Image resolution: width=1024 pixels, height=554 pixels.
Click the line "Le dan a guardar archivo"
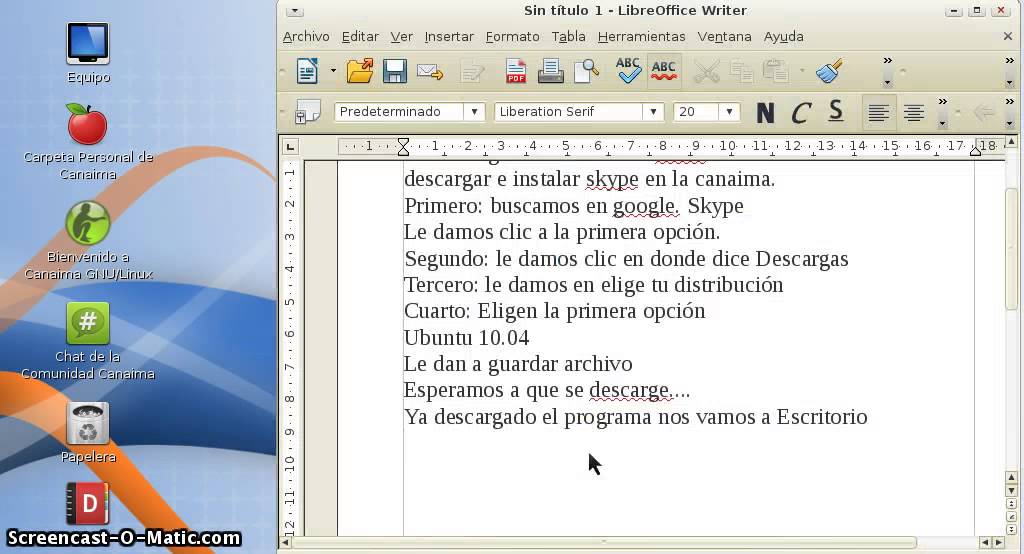(x=518, y=364)
